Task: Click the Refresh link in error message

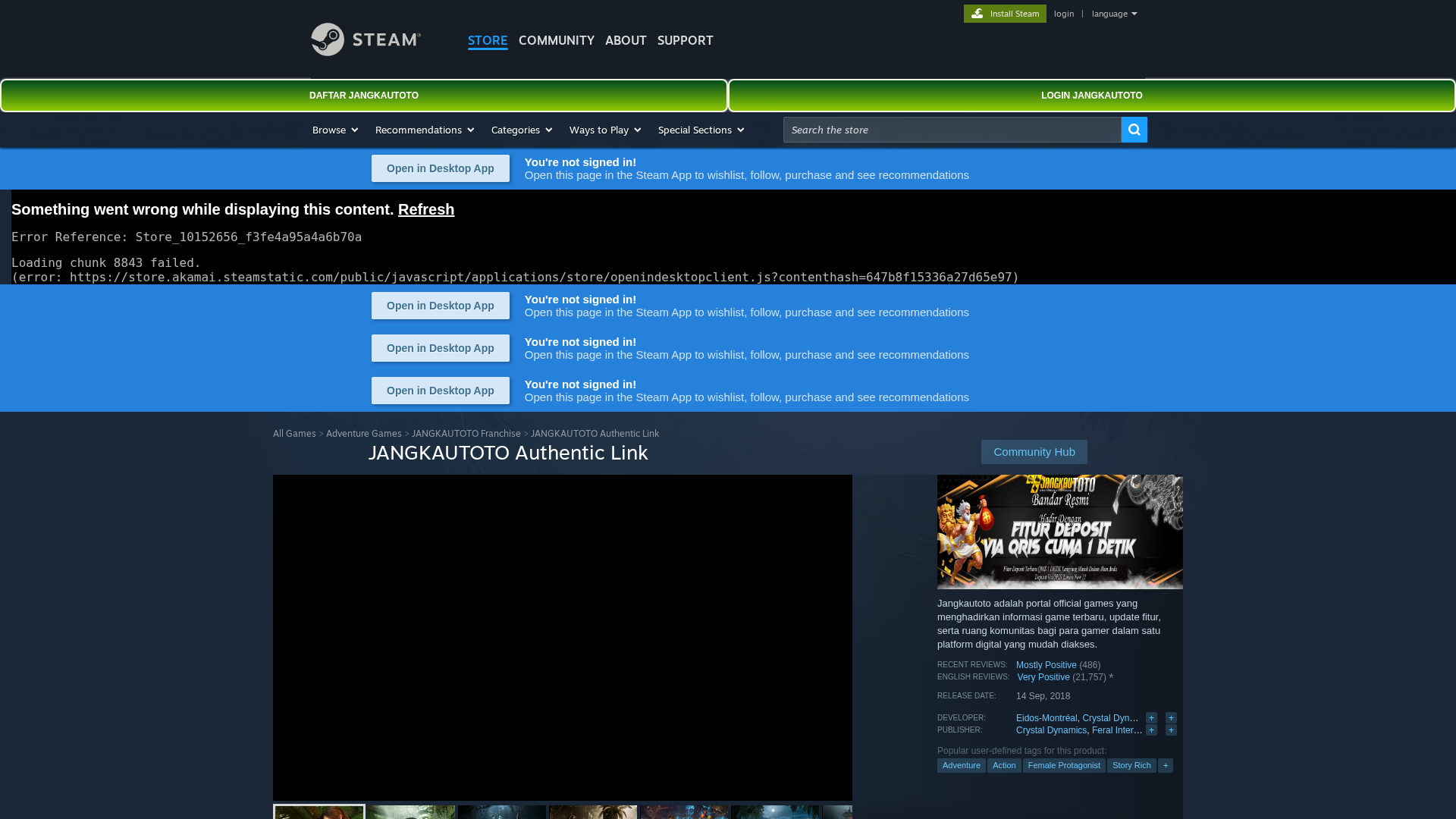Action: pyautogui.click(x=426, y=209)
